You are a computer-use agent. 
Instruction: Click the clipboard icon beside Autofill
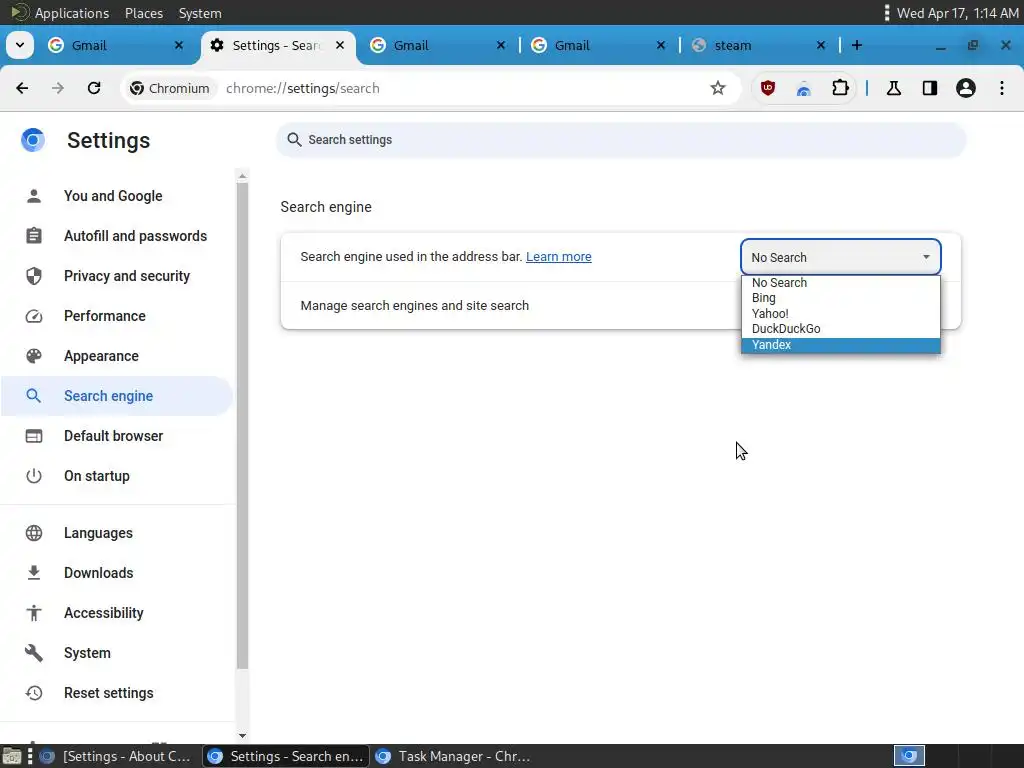point(34,236)
